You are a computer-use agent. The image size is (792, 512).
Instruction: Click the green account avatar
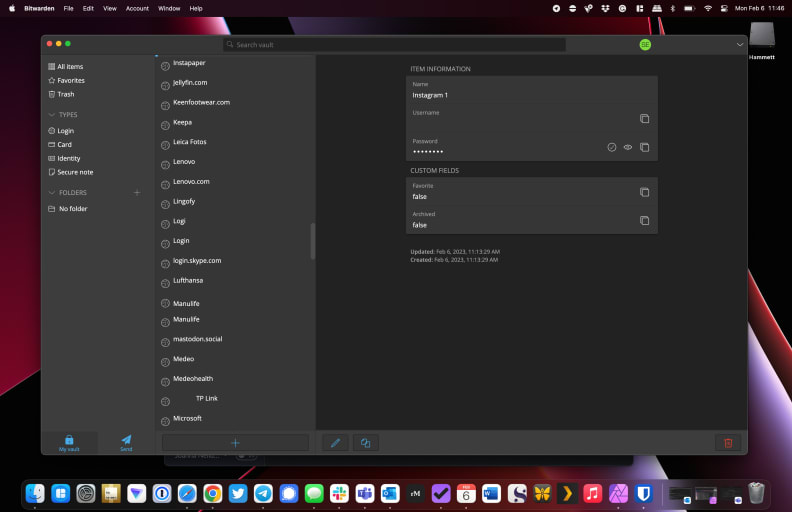645,44
